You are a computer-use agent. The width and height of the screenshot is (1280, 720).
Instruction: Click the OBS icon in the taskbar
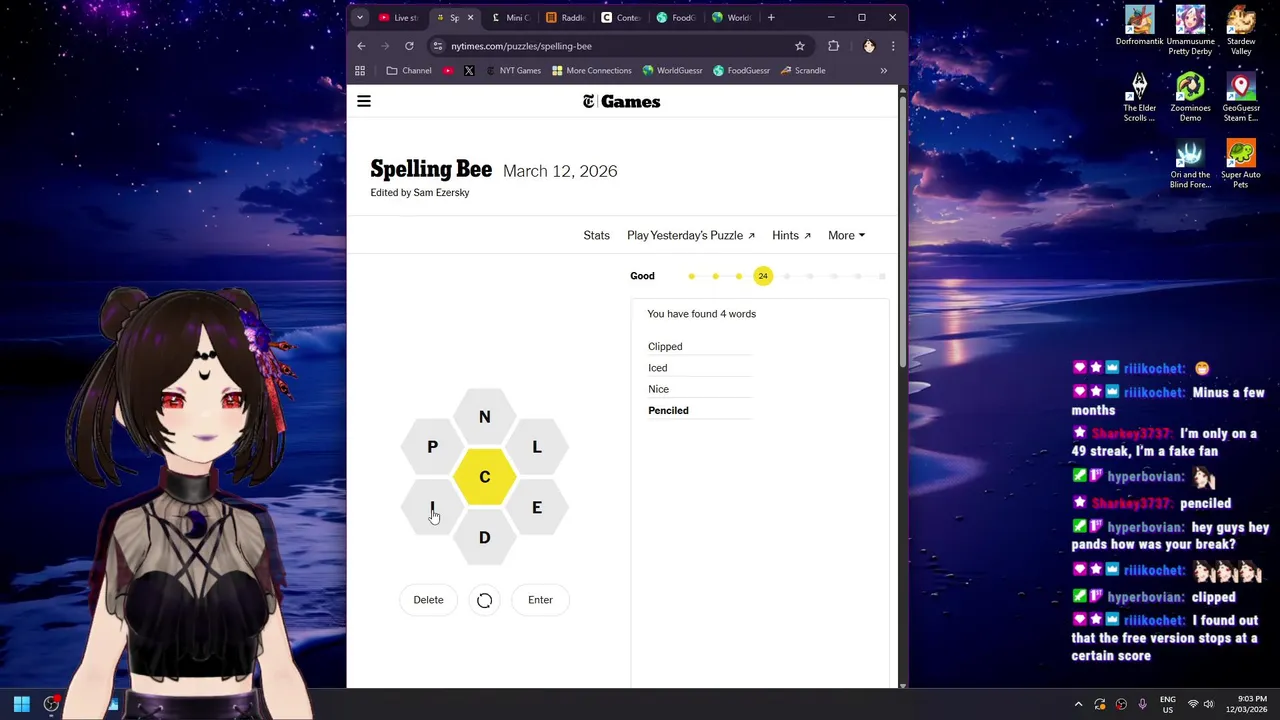(51, 704)
